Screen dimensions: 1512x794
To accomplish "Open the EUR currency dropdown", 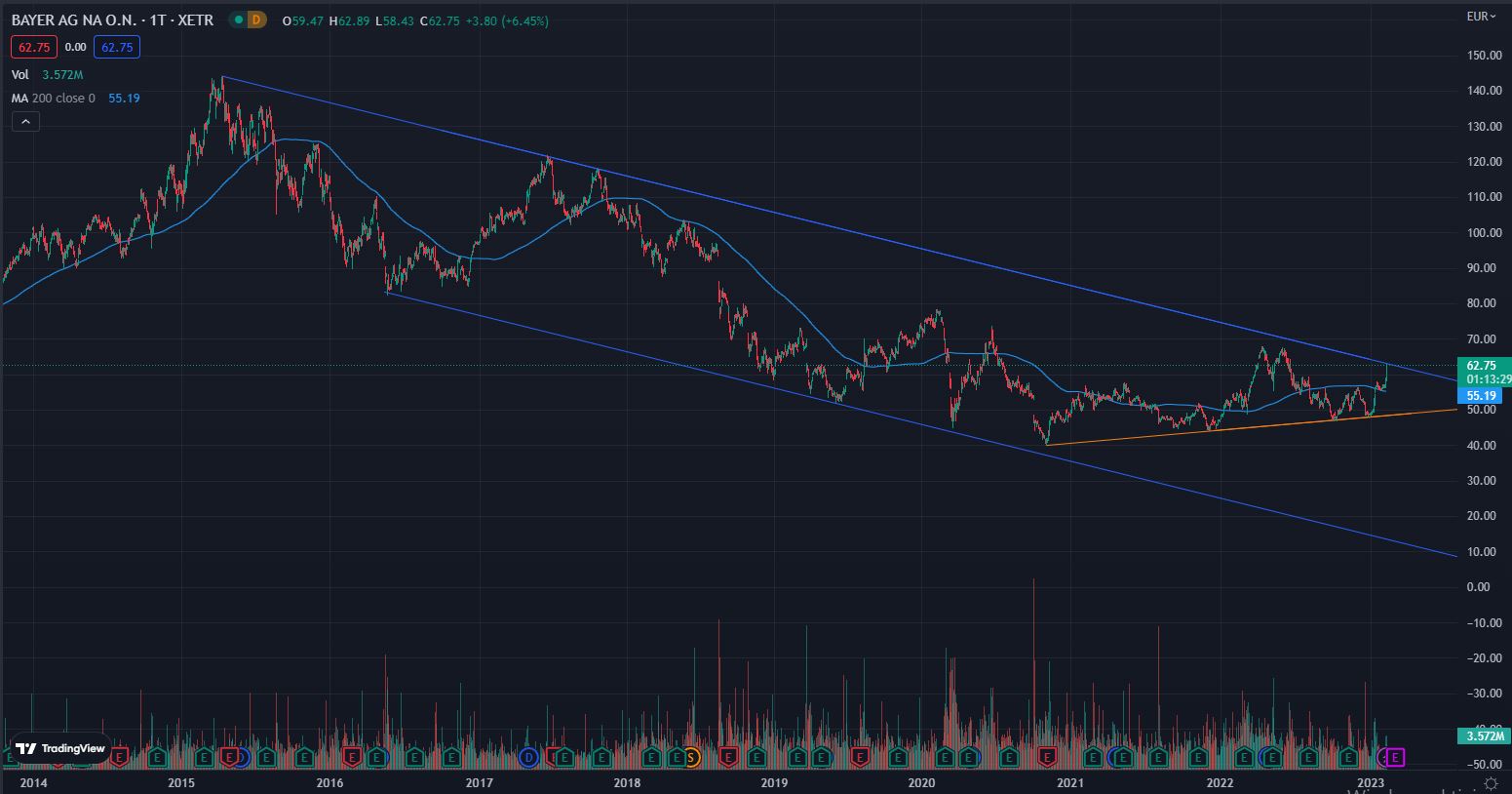I will pos(1481,16).
